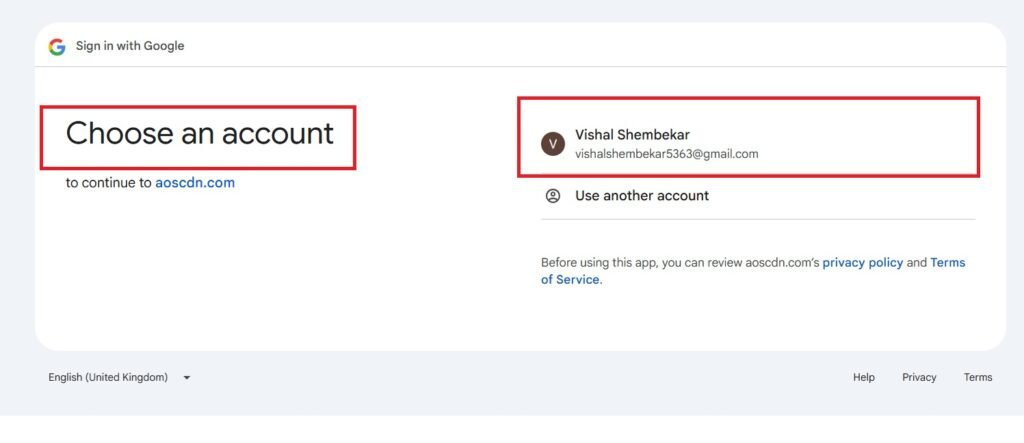Click the Choose an account heading

(x=199, y=134)
